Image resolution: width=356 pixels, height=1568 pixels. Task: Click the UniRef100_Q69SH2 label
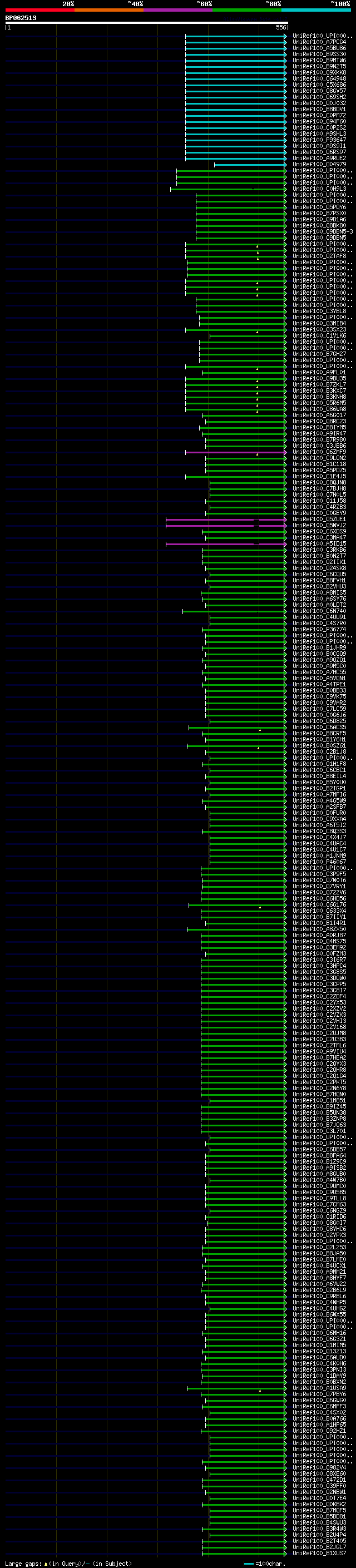pos(319,97)
